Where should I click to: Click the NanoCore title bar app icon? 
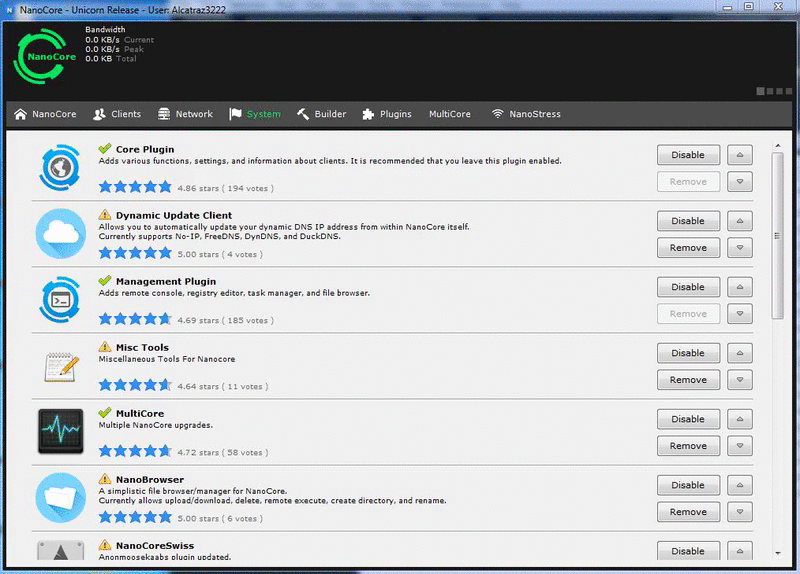coord(10,10)
